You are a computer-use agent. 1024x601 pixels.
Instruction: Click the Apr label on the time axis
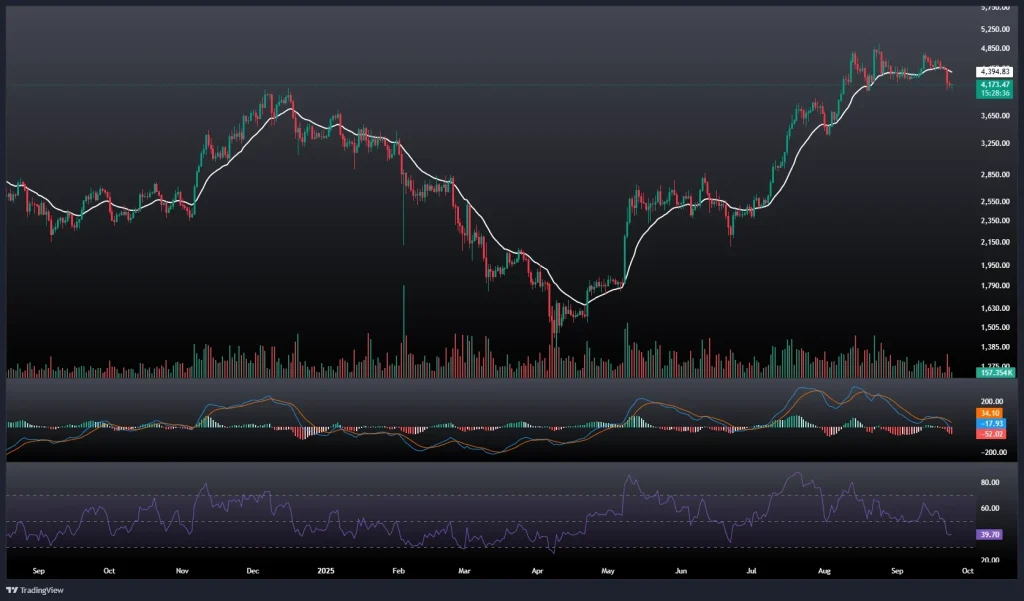pos(537,571)
